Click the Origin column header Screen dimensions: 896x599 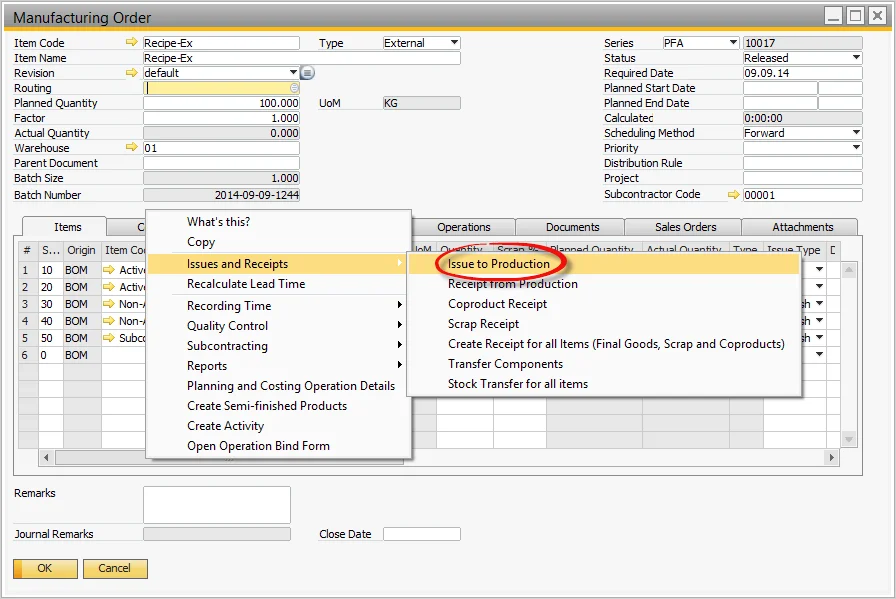[x=81, y=250]
